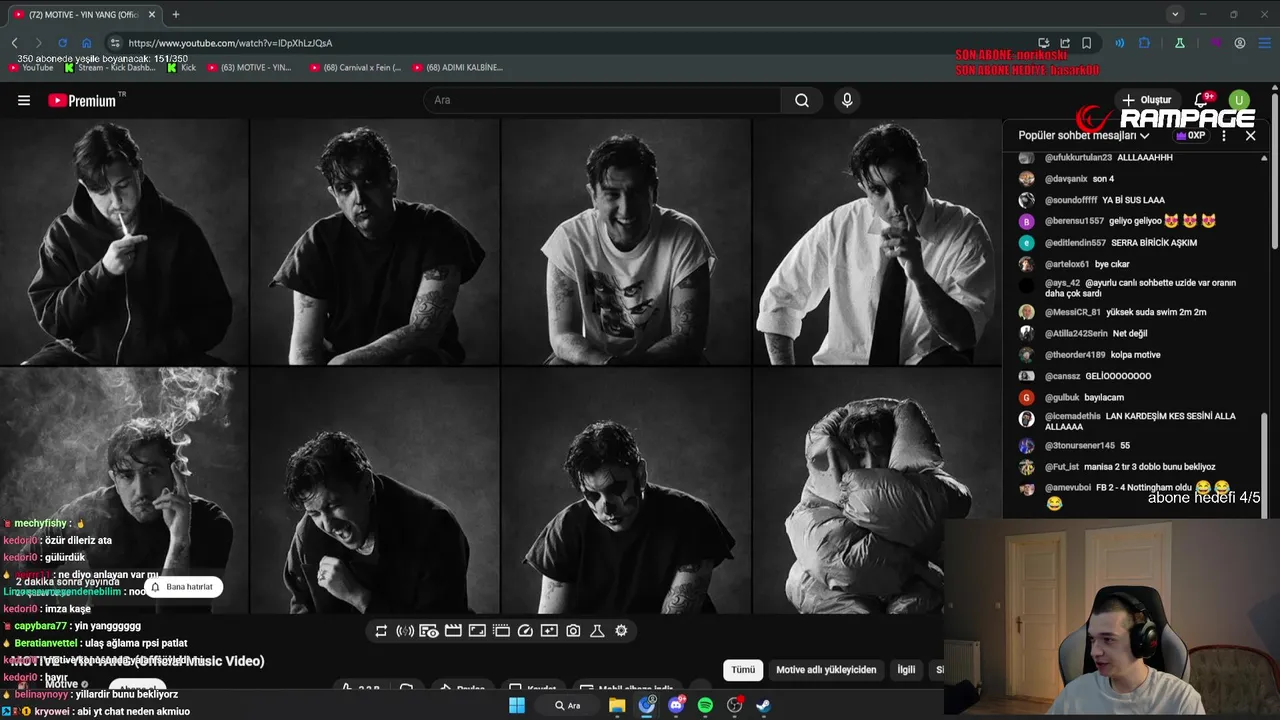Open the browser tab search chevron
This screenshot has width=1280, height=720.
point(1175,14)
